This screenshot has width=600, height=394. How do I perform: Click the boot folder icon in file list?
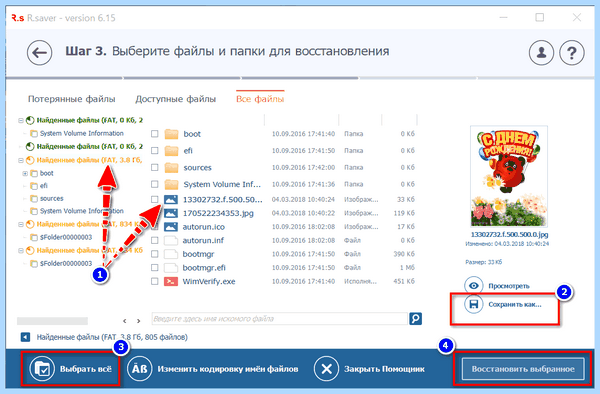(171, 134)
